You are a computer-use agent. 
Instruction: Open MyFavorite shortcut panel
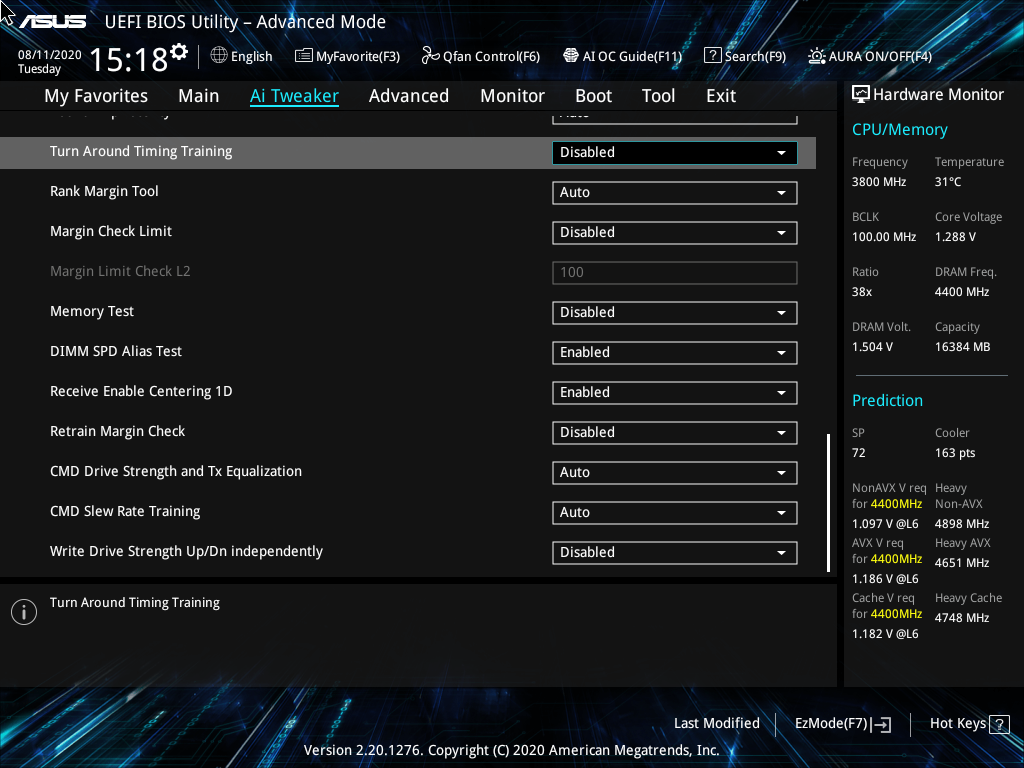tap(347, 56)
